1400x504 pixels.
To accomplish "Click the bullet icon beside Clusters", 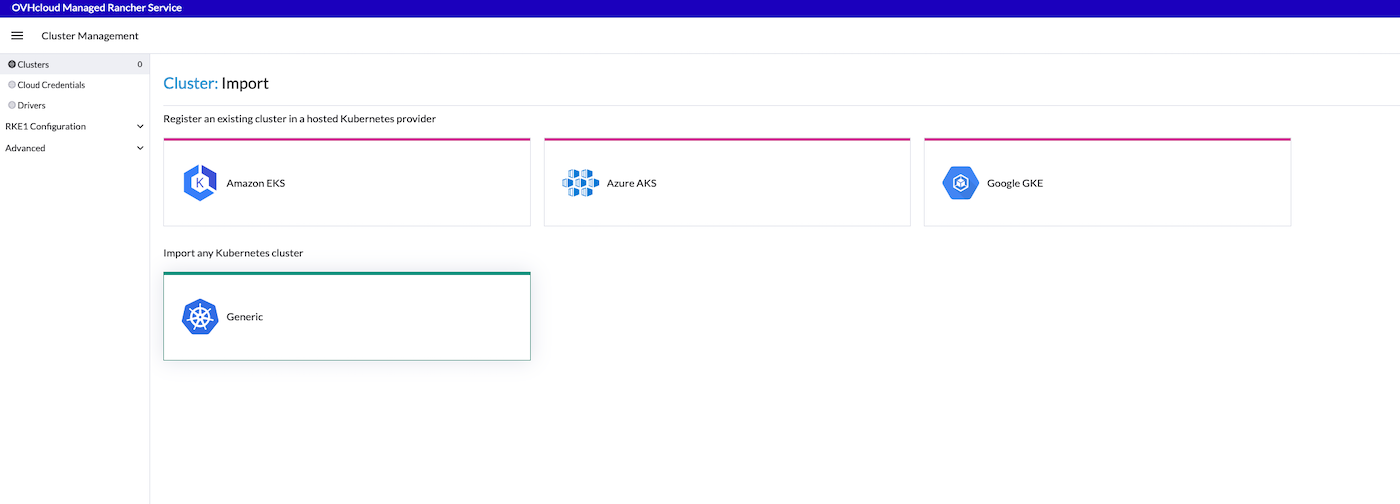I will coord(12,64).
